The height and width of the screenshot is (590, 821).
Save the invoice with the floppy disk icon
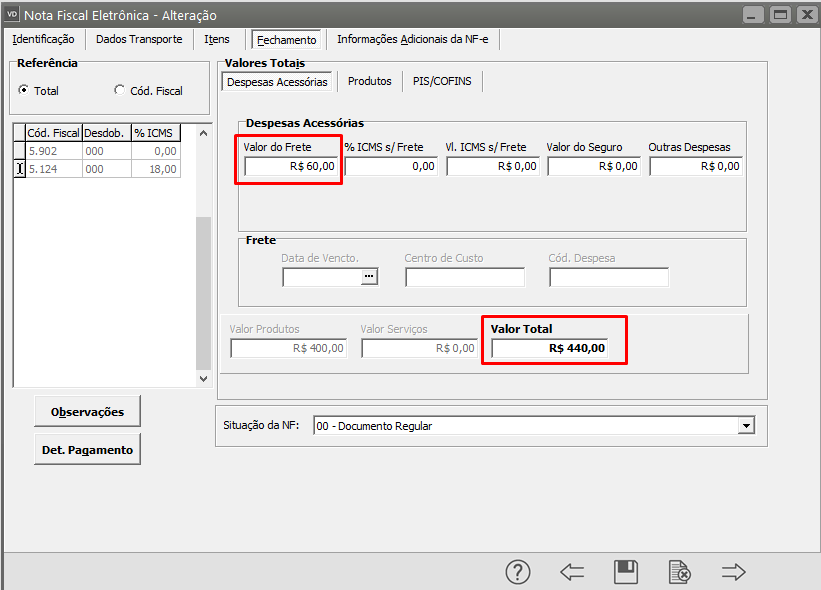(626, 572)
